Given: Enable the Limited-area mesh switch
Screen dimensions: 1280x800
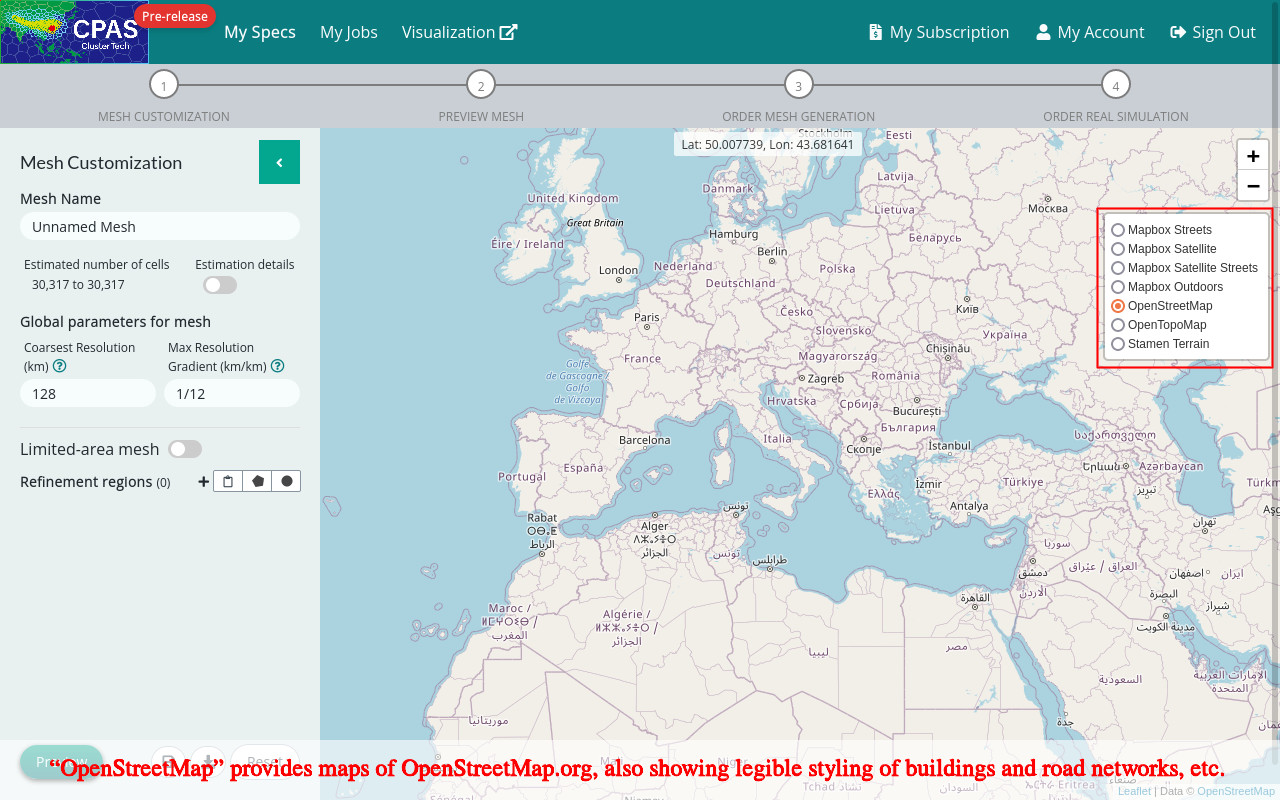Looking at the screenshot, I should click(x=185, y=449).
